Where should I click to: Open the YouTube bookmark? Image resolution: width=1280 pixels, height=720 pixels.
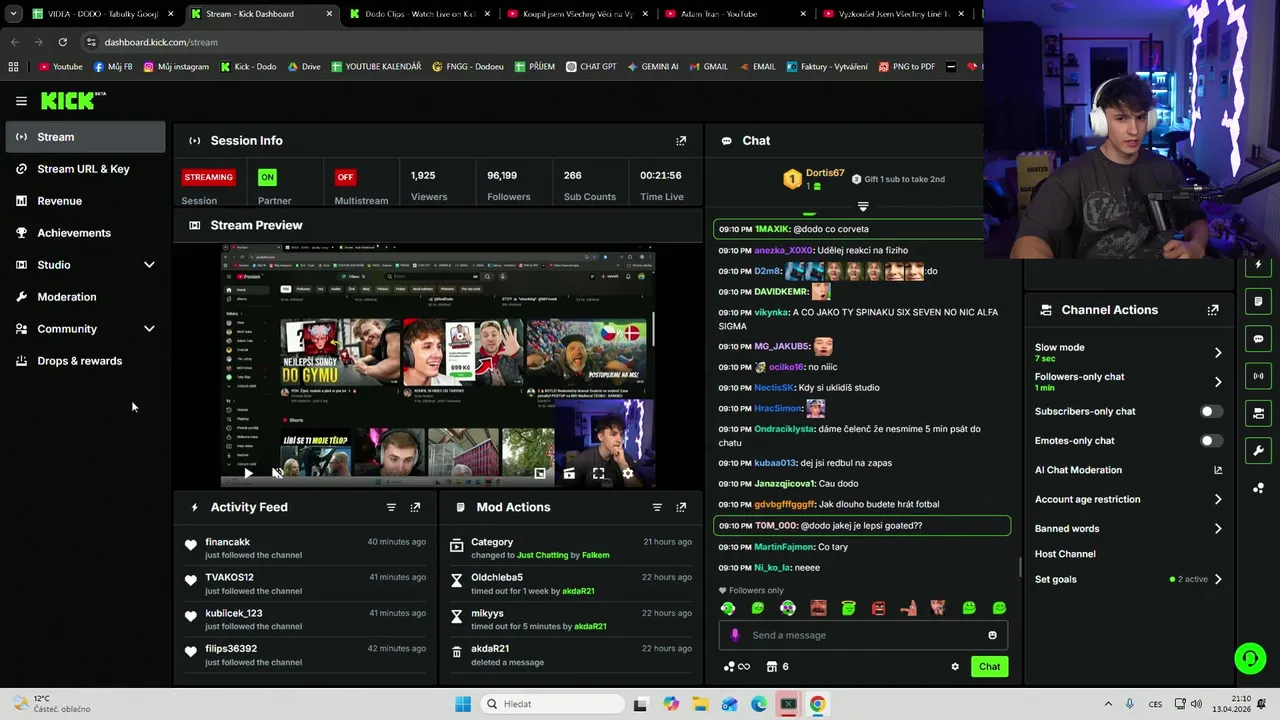[x=61, y=67]
